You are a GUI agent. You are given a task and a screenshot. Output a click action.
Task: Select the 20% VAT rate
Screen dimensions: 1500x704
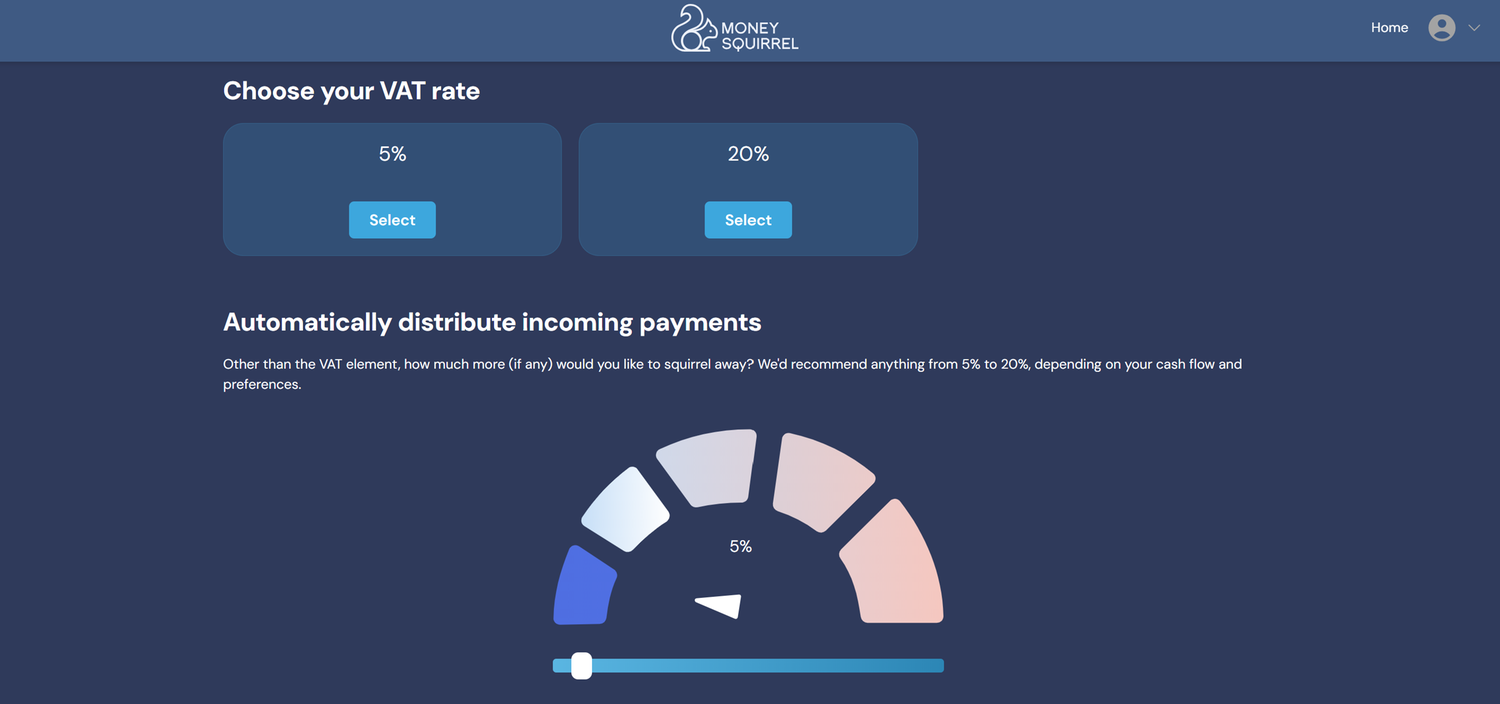pos(748,220)
